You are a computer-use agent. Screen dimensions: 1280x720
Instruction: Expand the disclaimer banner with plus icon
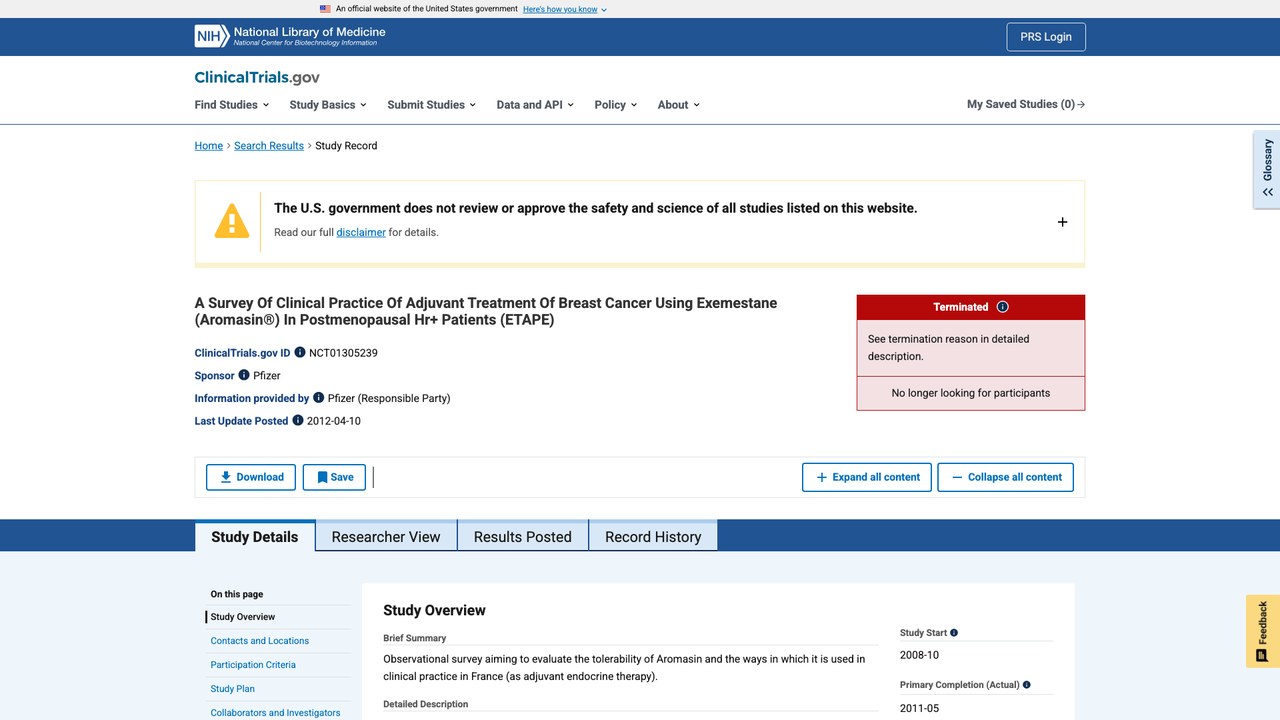click(x=1062, y=222)
